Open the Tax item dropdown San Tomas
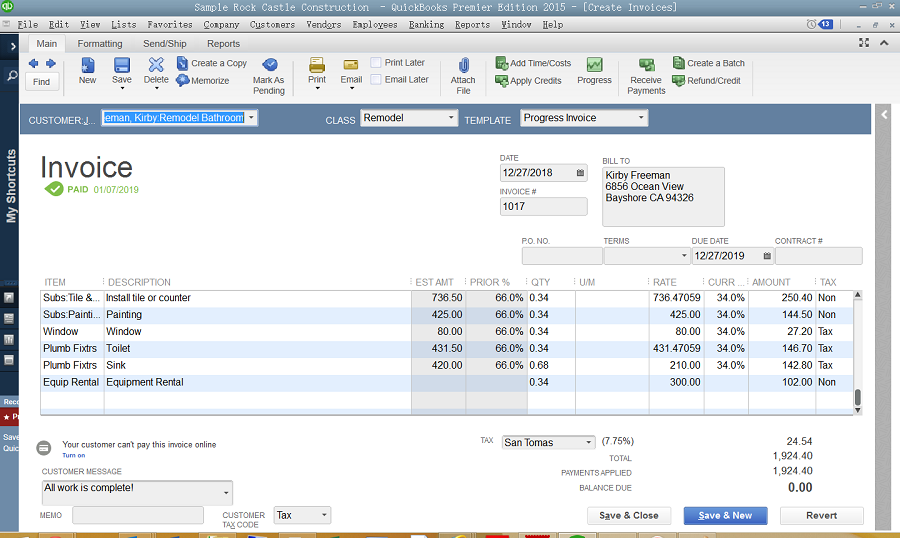Screen dimensions: 900x538 point(588,443)
